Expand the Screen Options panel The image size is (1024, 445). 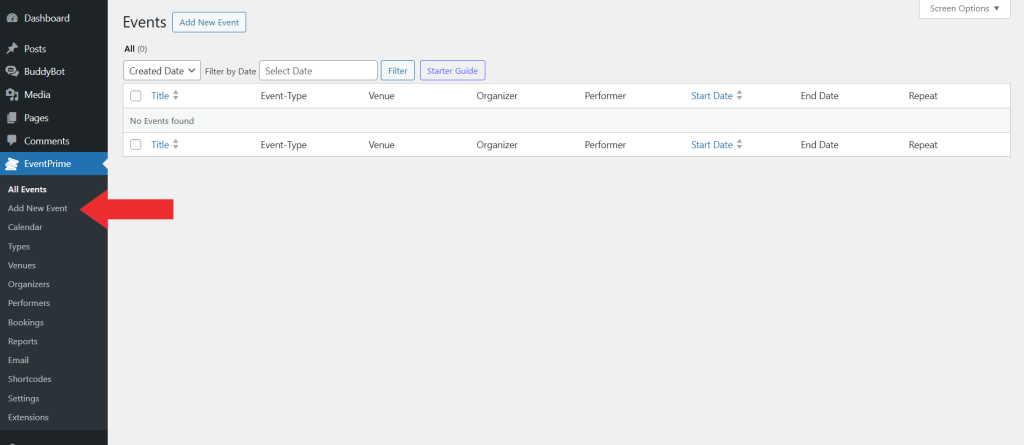[965, 8]
